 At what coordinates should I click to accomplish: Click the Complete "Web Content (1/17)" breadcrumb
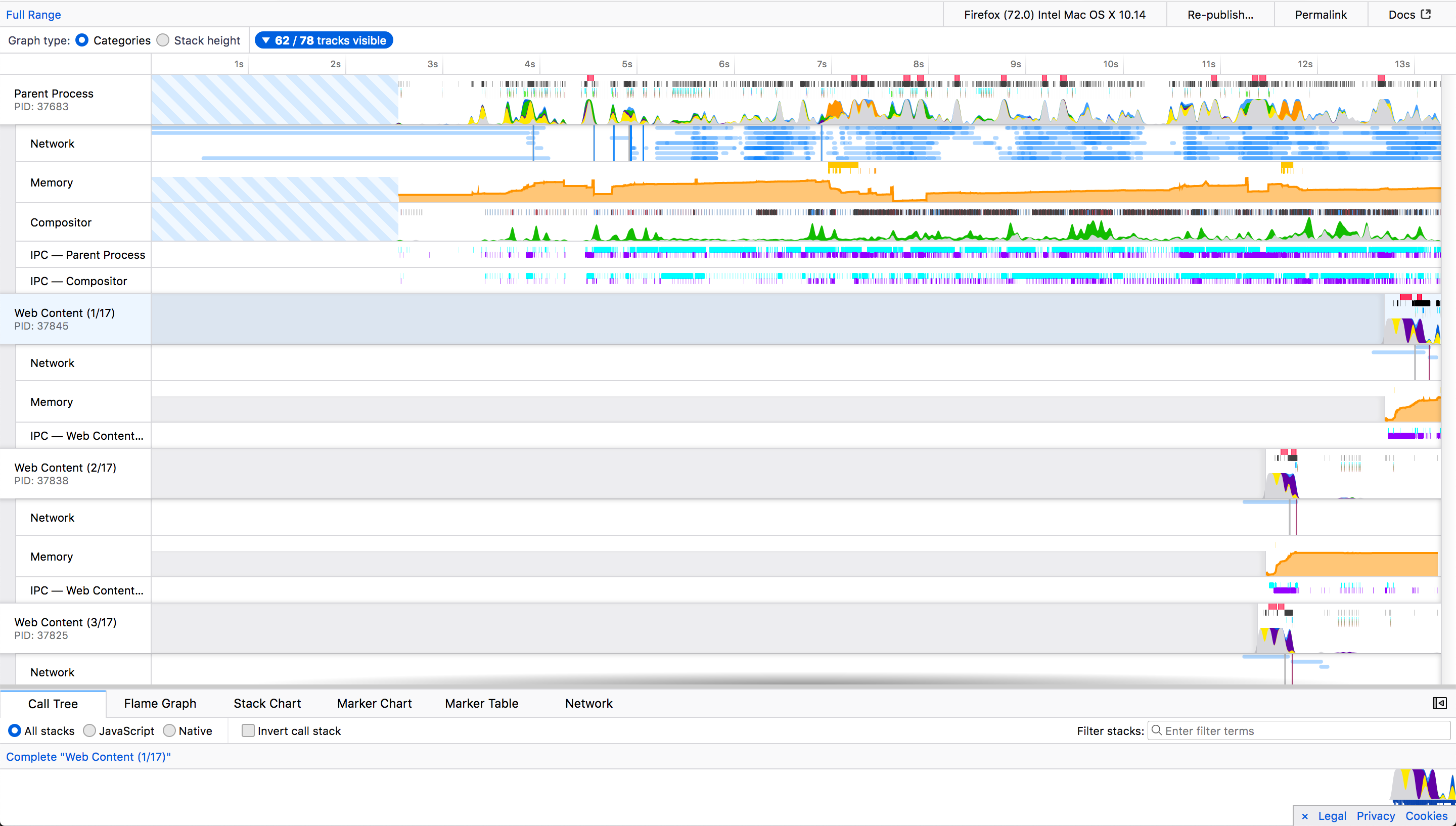(x=88, y=757)
